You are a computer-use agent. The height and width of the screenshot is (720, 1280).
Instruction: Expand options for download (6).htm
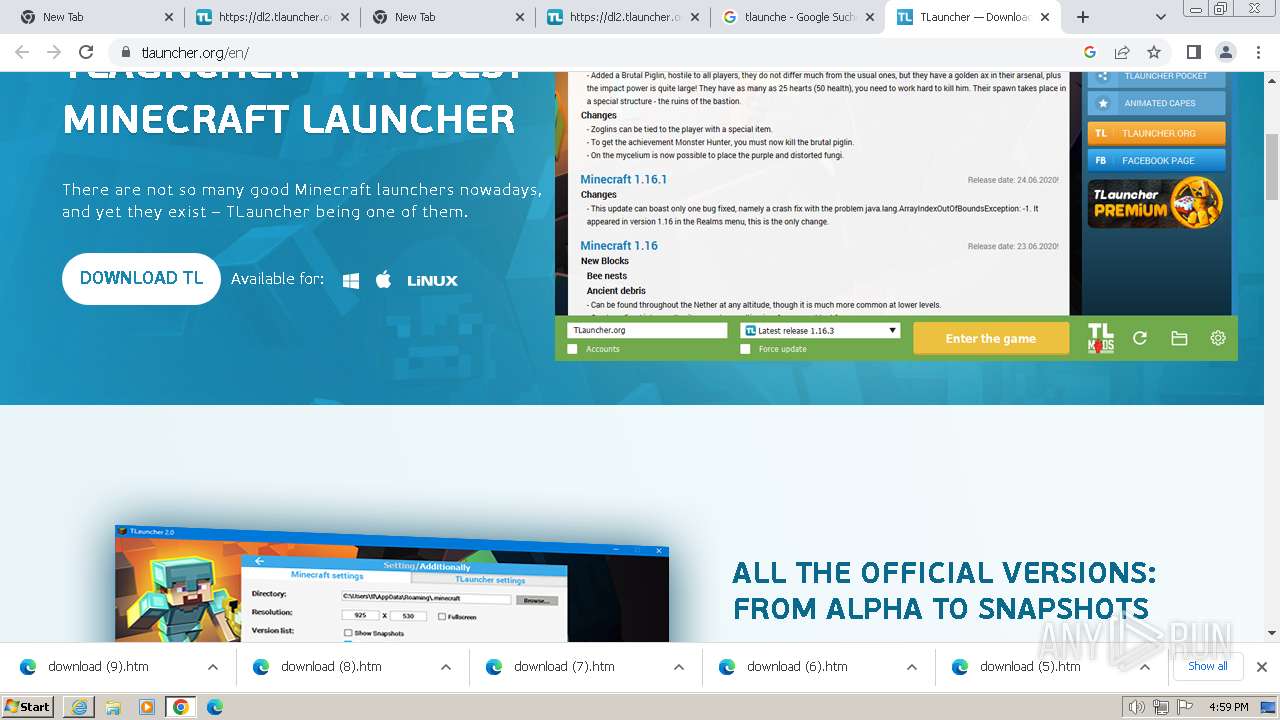(x=911, y=667)
